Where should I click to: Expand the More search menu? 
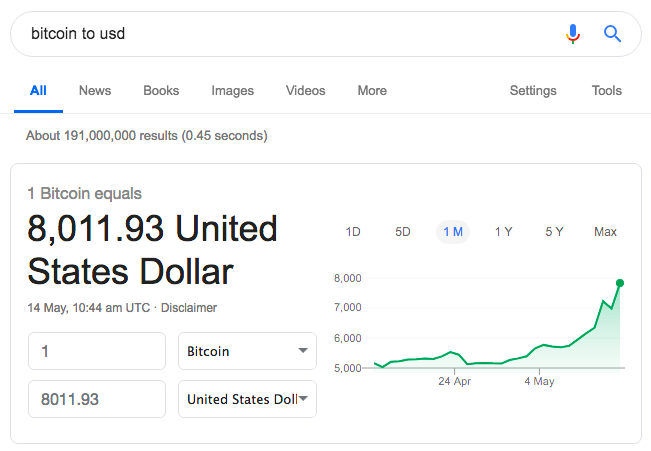click(x=372, y=91)
